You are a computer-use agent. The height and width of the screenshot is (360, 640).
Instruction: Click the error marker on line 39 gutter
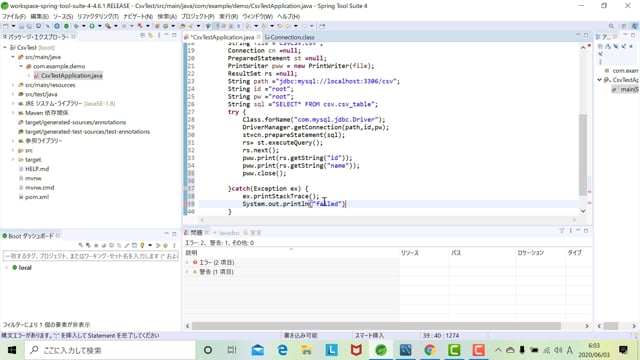click(x=186, y=204)
